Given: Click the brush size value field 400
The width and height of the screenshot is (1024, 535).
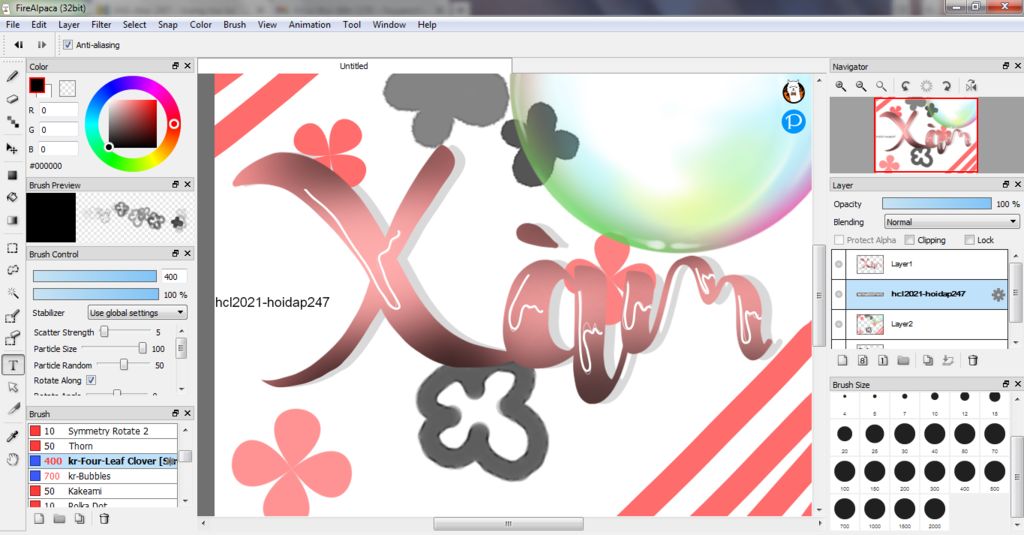Looking at the screenshot, I should coord(174,277).
